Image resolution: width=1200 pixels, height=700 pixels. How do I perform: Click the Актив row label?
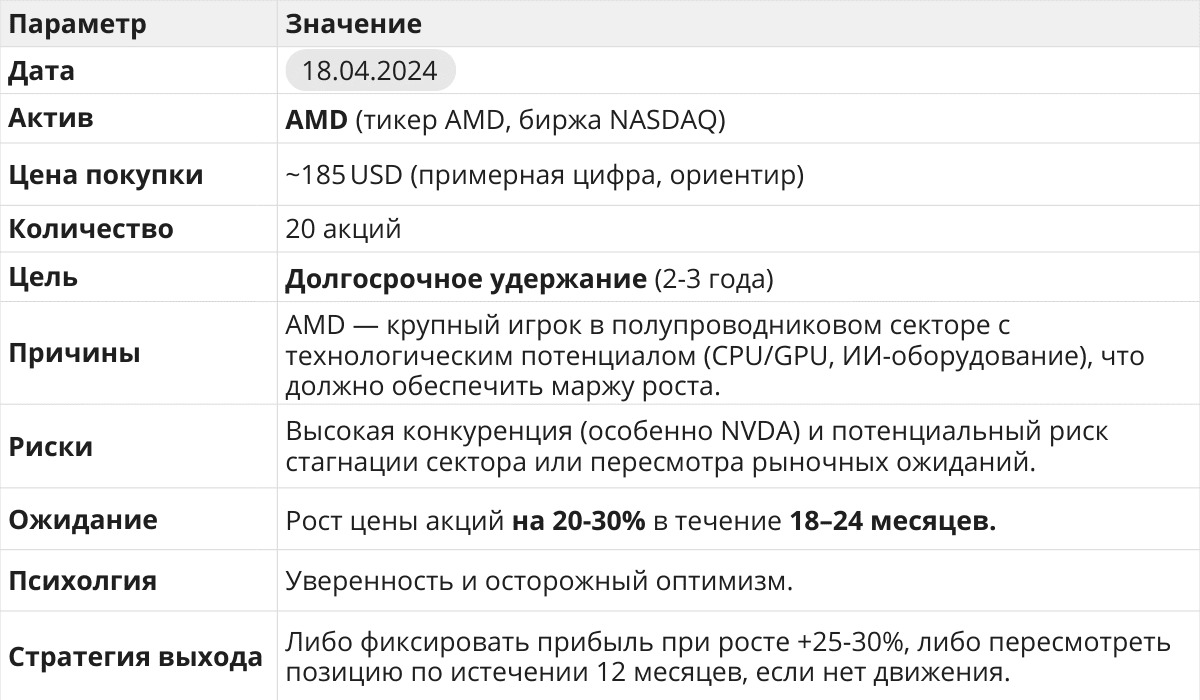click(x=51, y=118)
